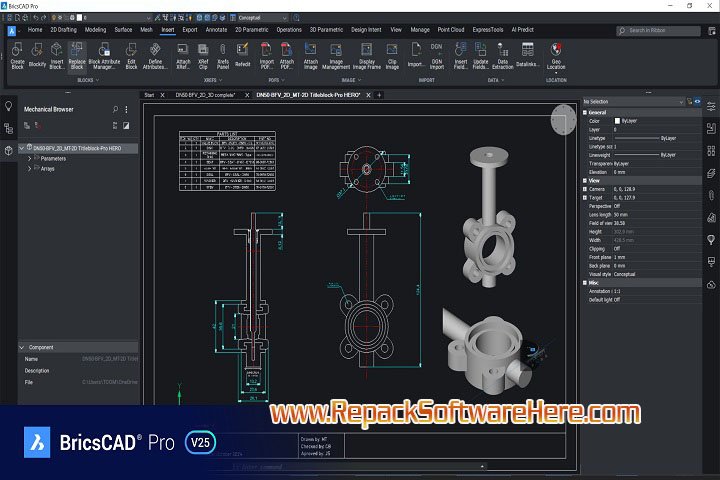Screen dimensions: 720x480
Task: Close the DN50-BFV_2D_MT-2D Titleblock-Pro HERO tab
Action: pyautogui.click(x=368, y=95)
